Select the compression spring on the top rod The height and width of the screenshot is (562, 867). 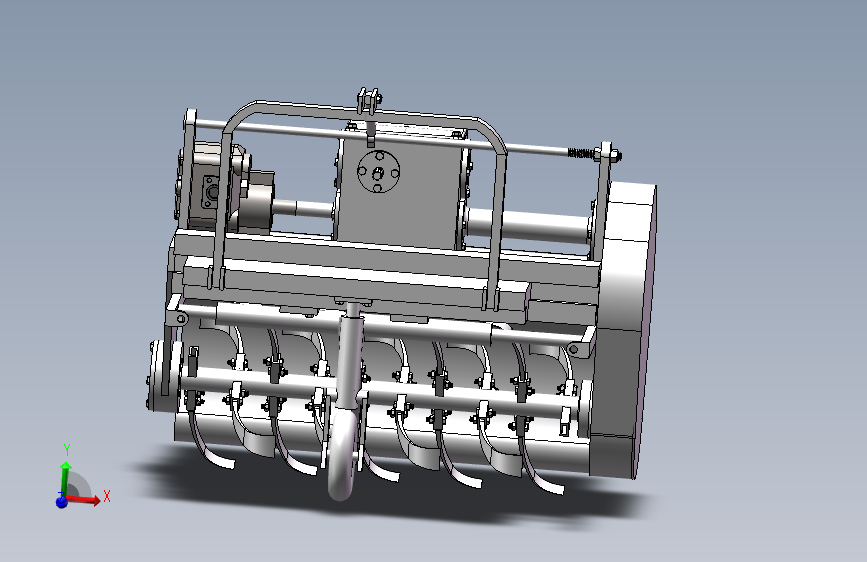coord(579,153)
